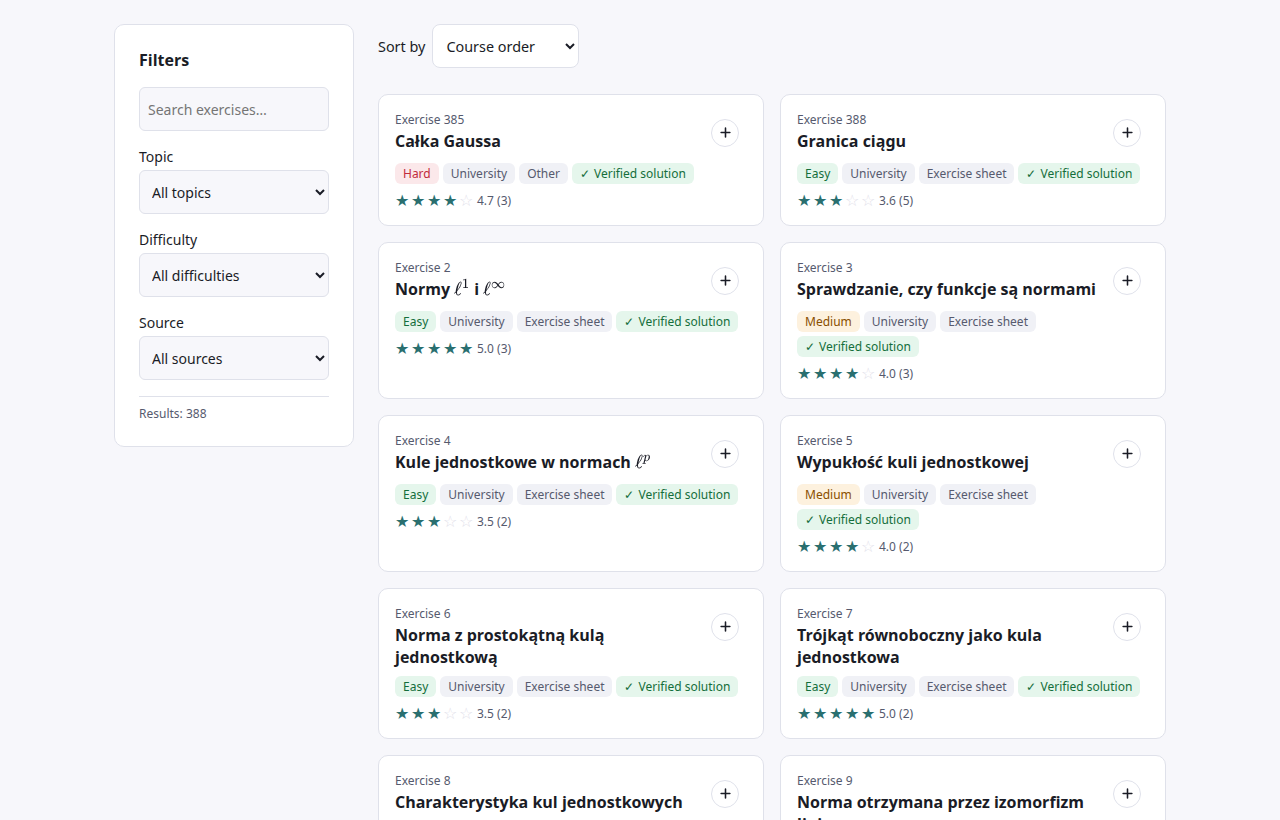Click Verified solution badge on Exercise 388
The width and height of the screenshot is (1280, 820).
coord(1079,173)
